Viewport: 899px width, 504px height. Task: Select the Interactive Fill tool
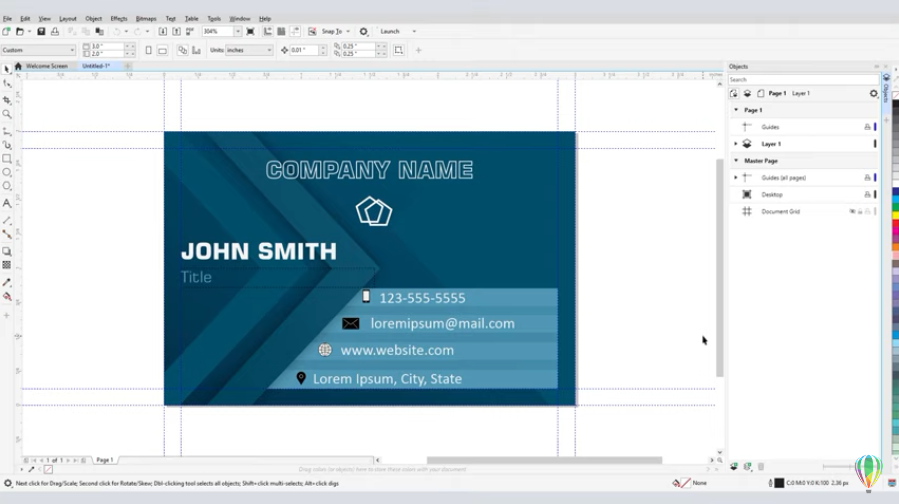7,296
